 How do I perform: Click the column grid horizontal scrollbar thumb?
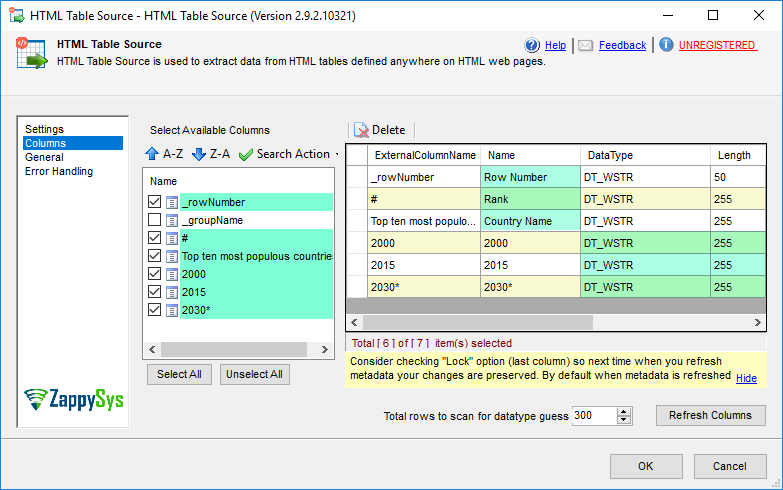tap(478, 323)
